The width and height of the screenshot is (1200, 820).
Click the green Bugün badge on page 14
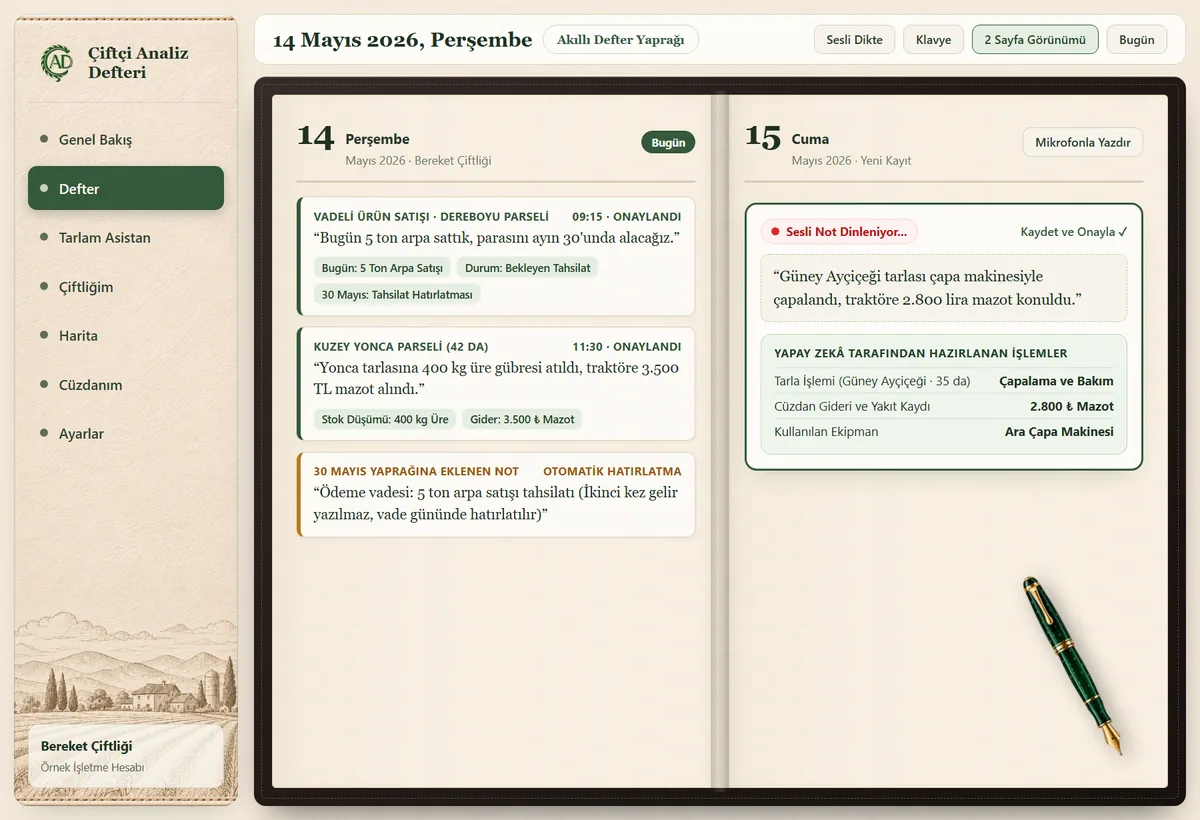668,143
